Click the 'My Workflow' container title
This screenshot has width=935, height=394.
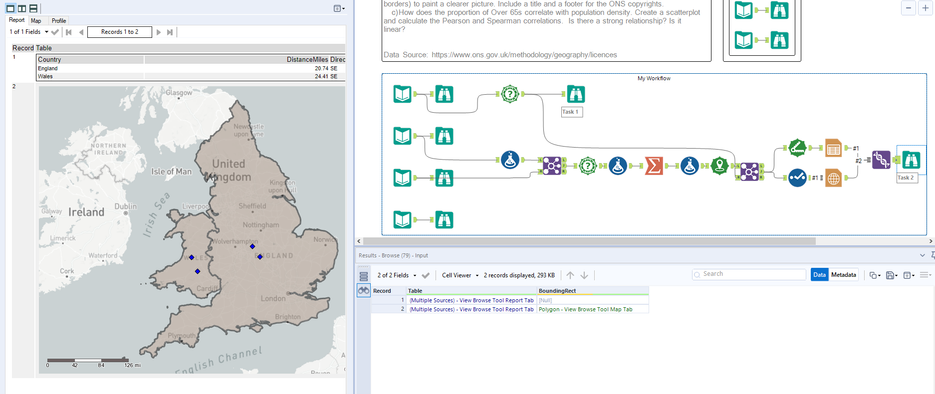(654, 78)
